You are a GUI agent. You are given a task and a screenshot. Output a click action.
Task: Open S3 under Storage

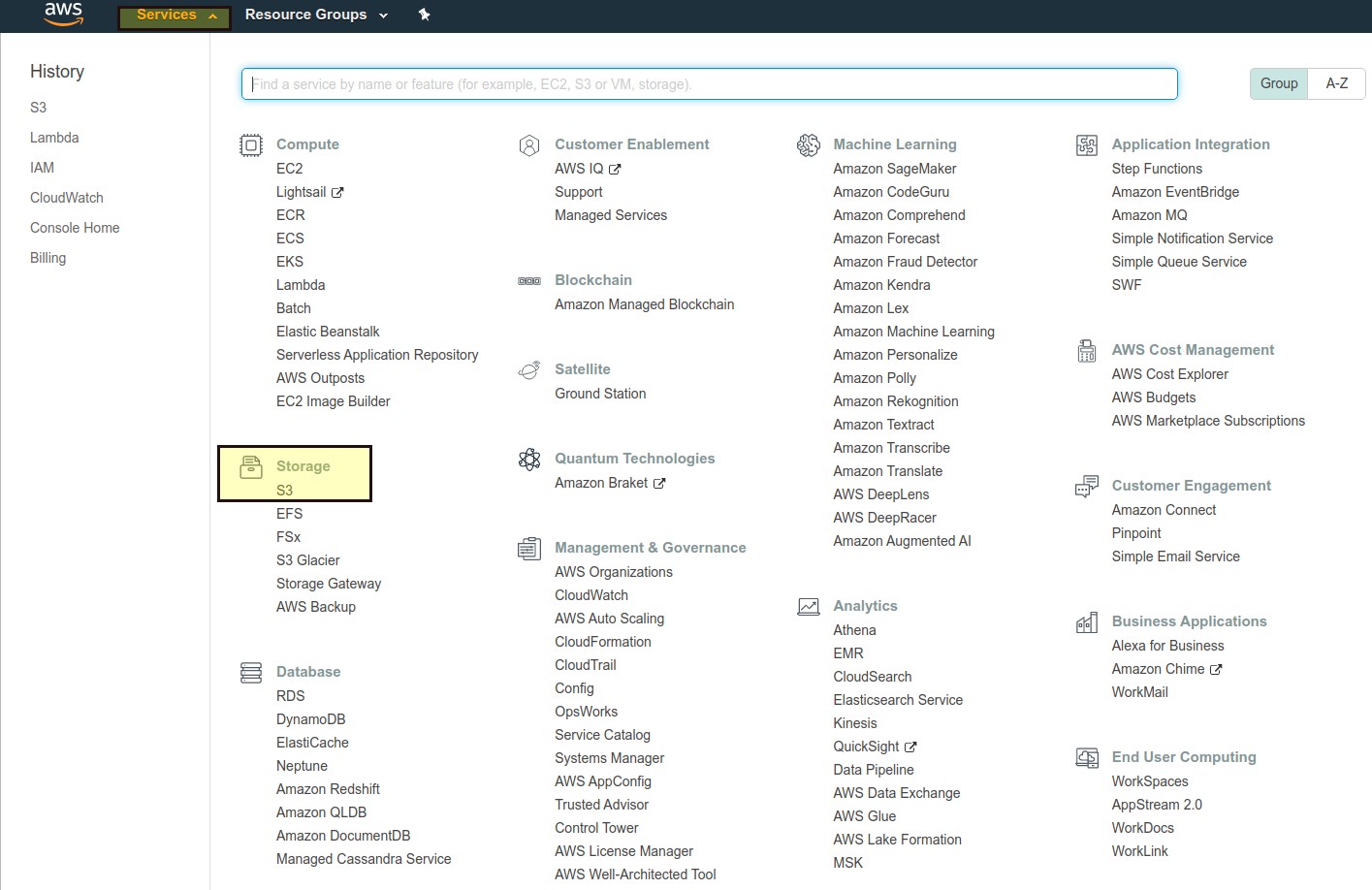pos(284,491)
